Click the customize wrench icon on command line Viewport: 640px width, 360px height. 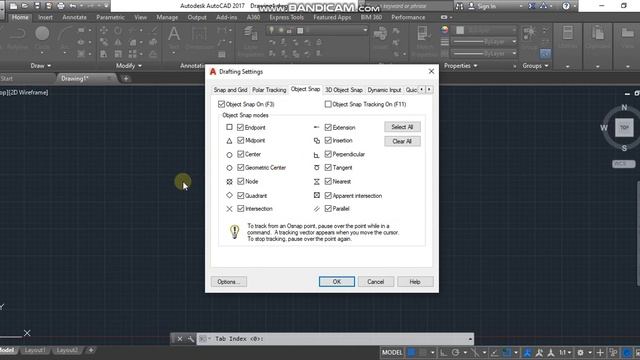pyautogui.click(x=191, y=339)
